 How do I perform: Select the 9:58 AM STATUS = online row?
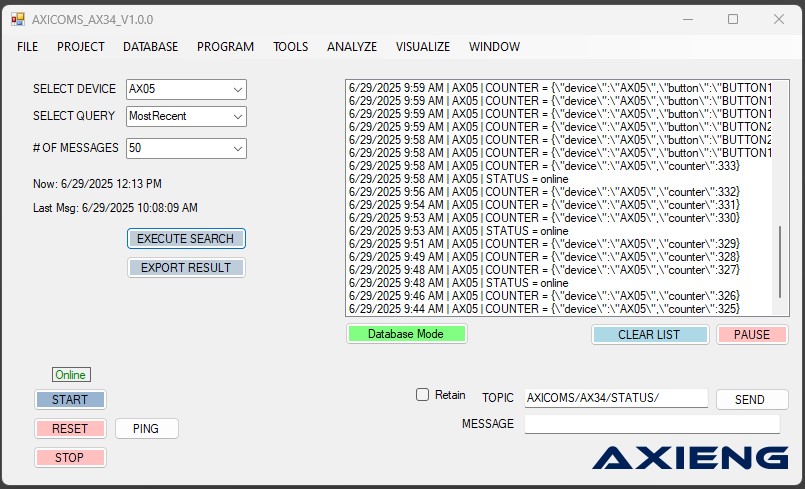(559, 179)
